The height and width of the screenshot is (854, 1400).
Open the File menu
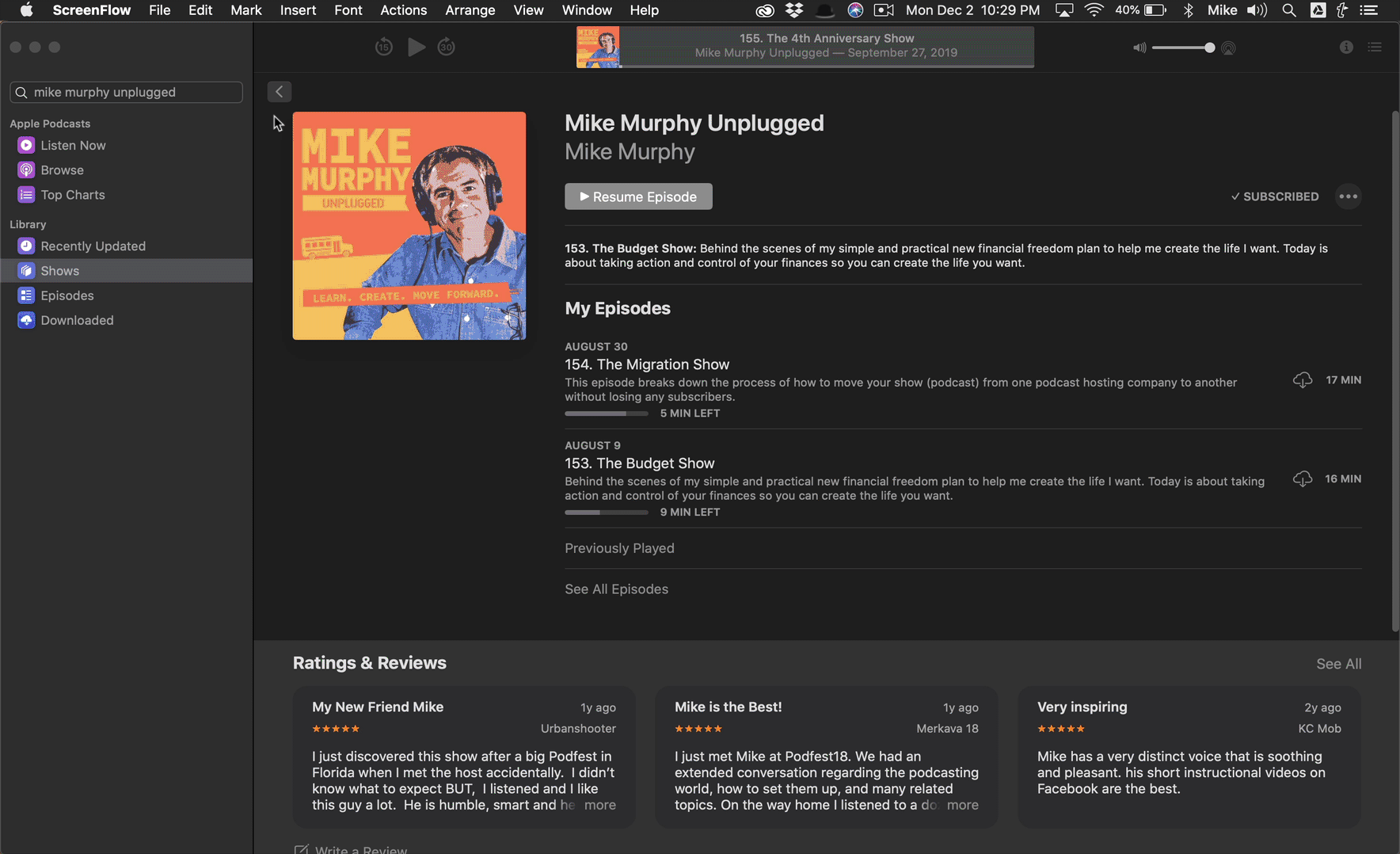160,10
